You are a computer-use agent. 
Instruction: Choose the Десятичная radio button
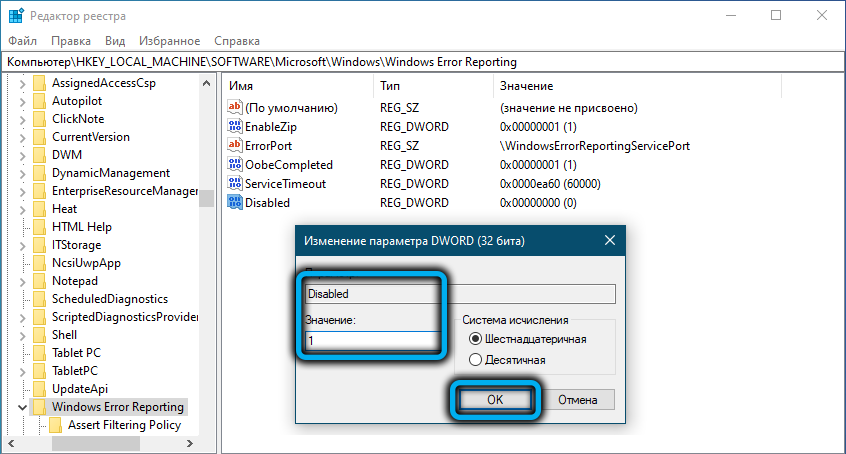(x=475, y=359)
